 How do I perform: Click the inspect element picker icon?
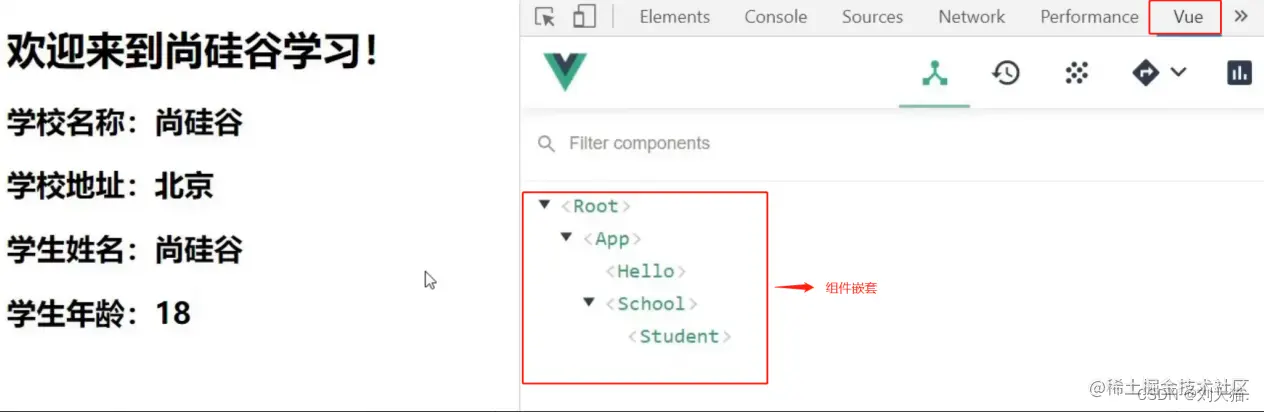point(545,17)
